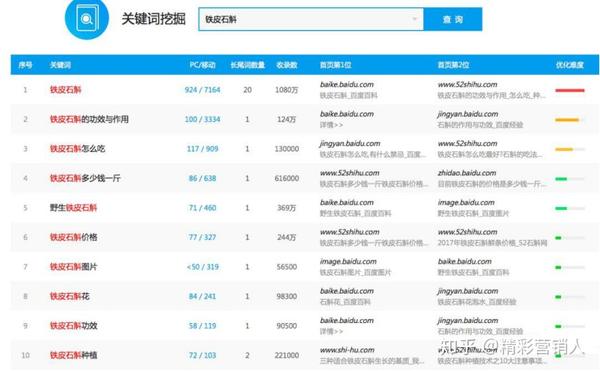The height and width of the screenshot is (371, 600).
Task: Sort by the PC/移动 column header
Action: coord(202,65)
